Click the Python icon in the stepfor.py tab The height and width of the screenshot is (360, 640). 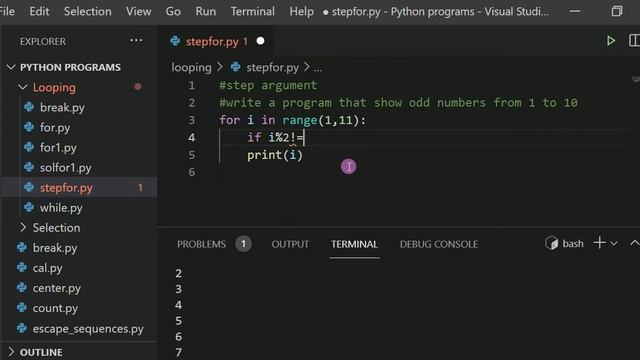pyautogui.click(x=176, y=41)
